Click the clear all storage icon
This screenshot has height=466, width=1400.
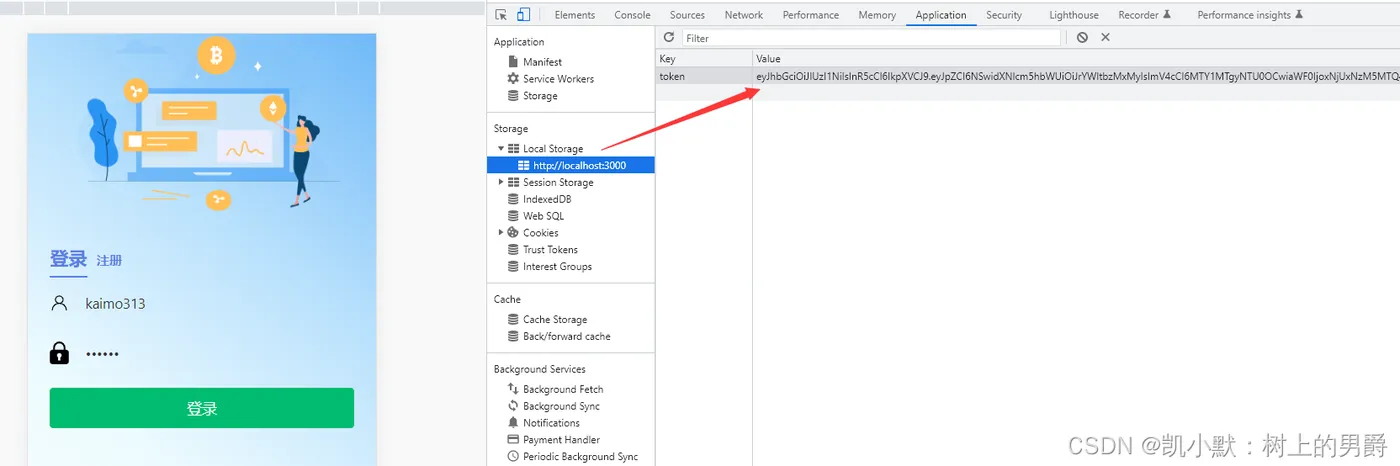click(x=1082, y=38)
